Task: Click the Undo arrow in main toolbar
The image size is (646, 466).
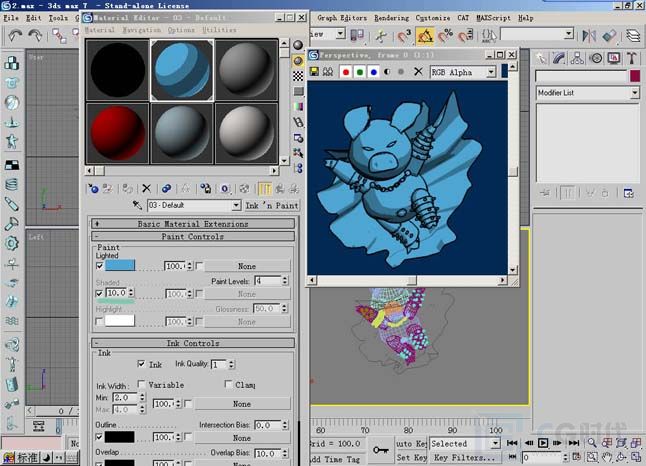Action: point(15,35)
